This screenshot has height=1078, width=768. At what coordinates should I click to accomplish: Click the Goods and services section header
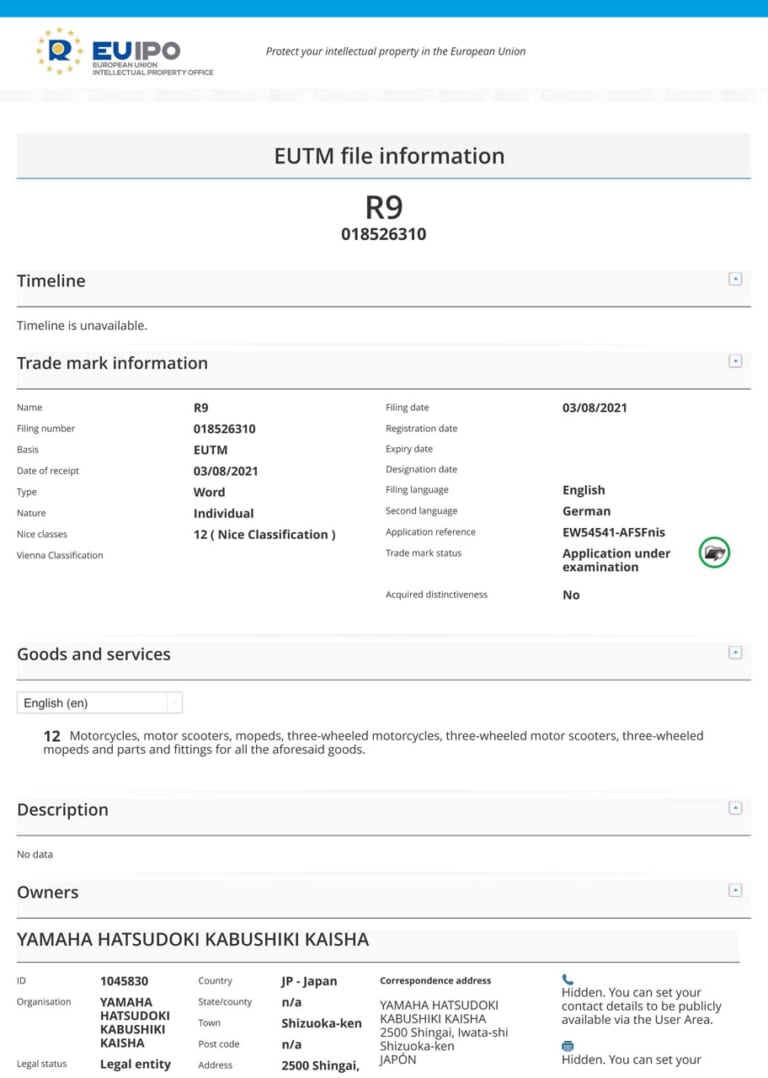point(94,654)
